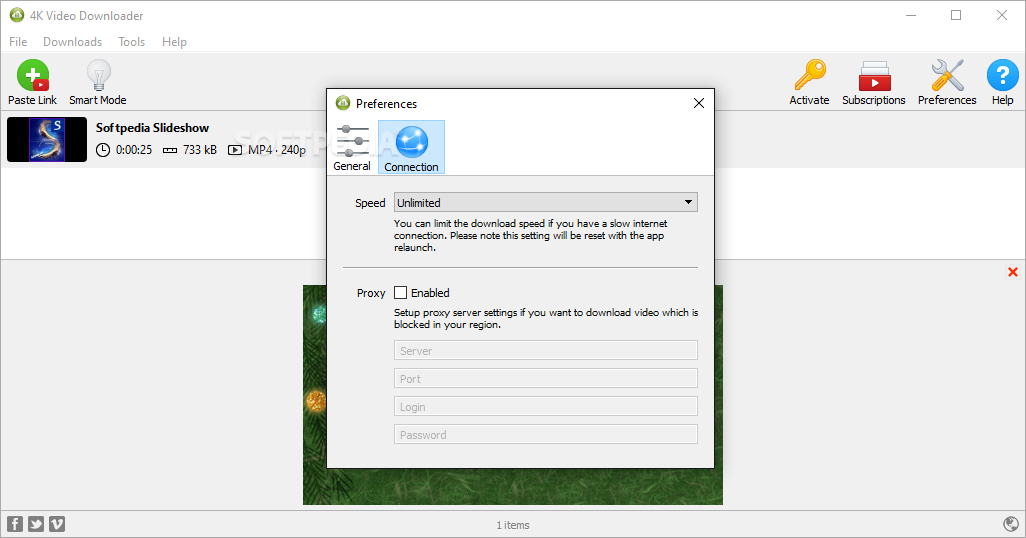Maximize the 4K Video Downloader window

tap(956, 15)
